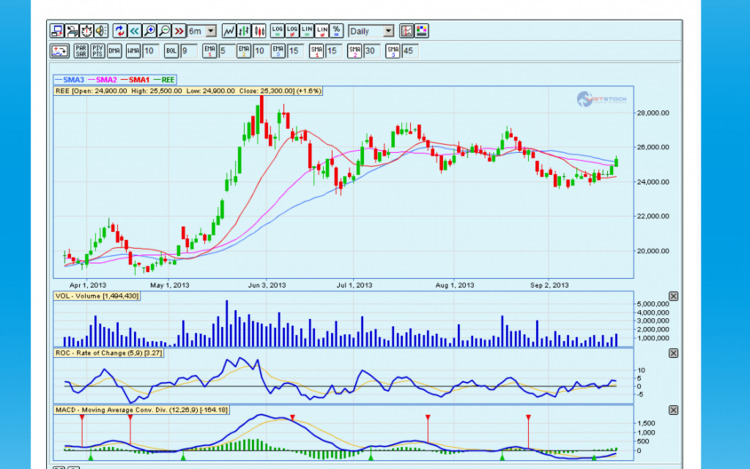The width and height of the screenshot is (750, 469).
Task: Click the BOL period field showing 9
Action: (188, 51)
